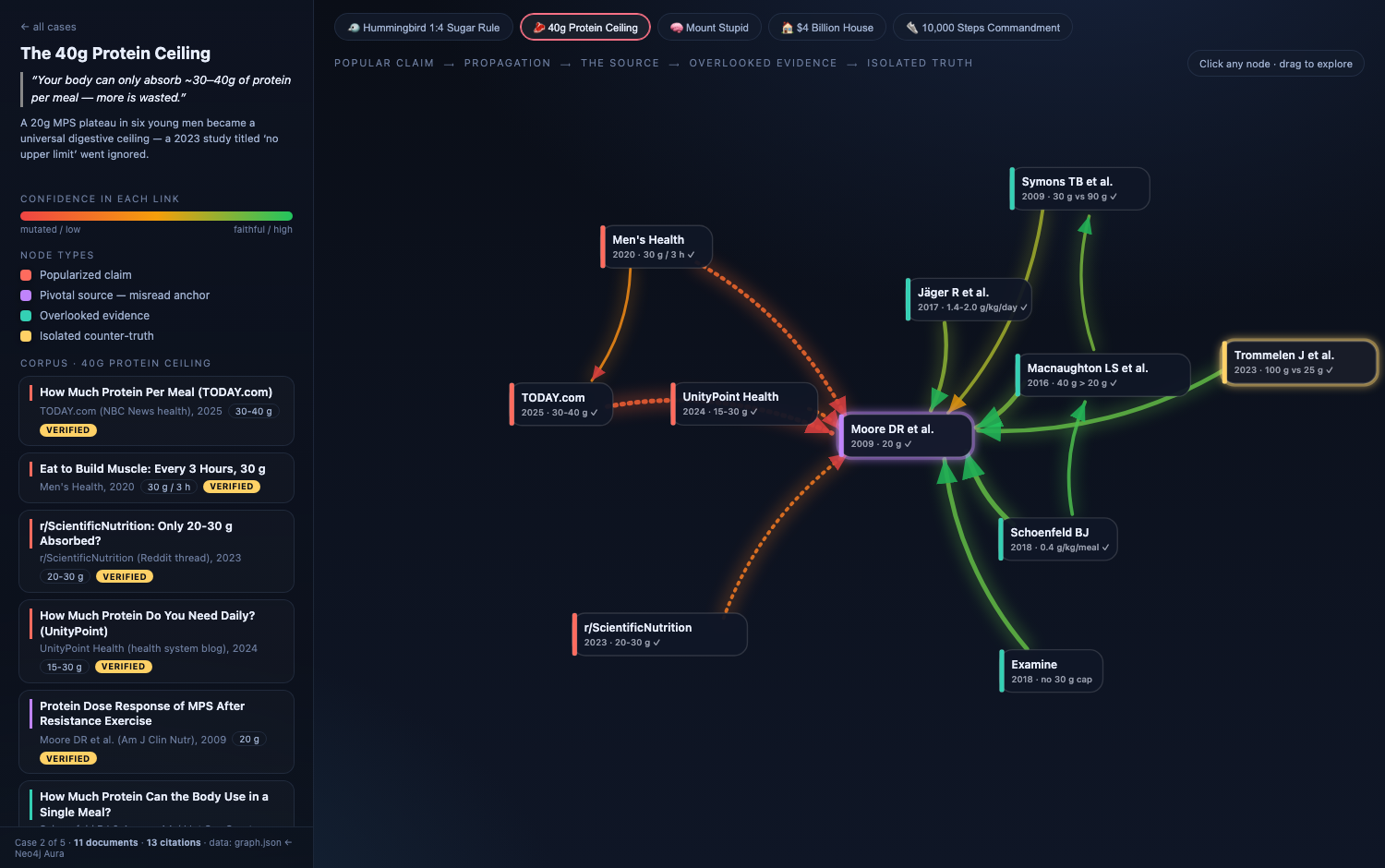Click the hummingbird icon in the first tab
The width and height of the screenshot is (1385, 868).
[354, 28]
